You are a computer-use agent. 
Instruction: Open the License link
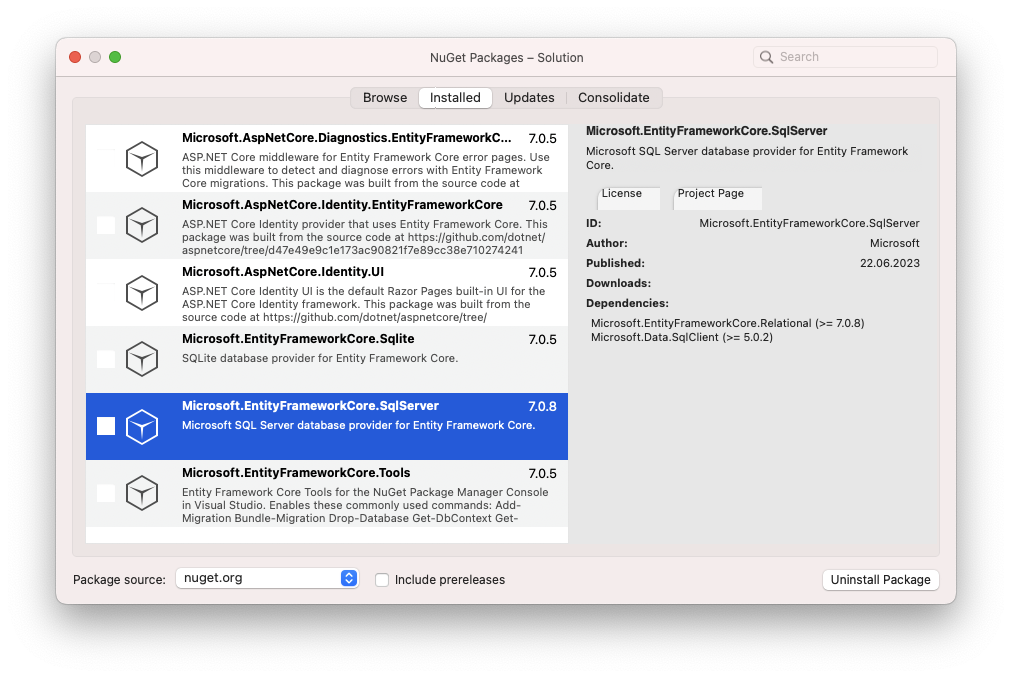[629, 198]
